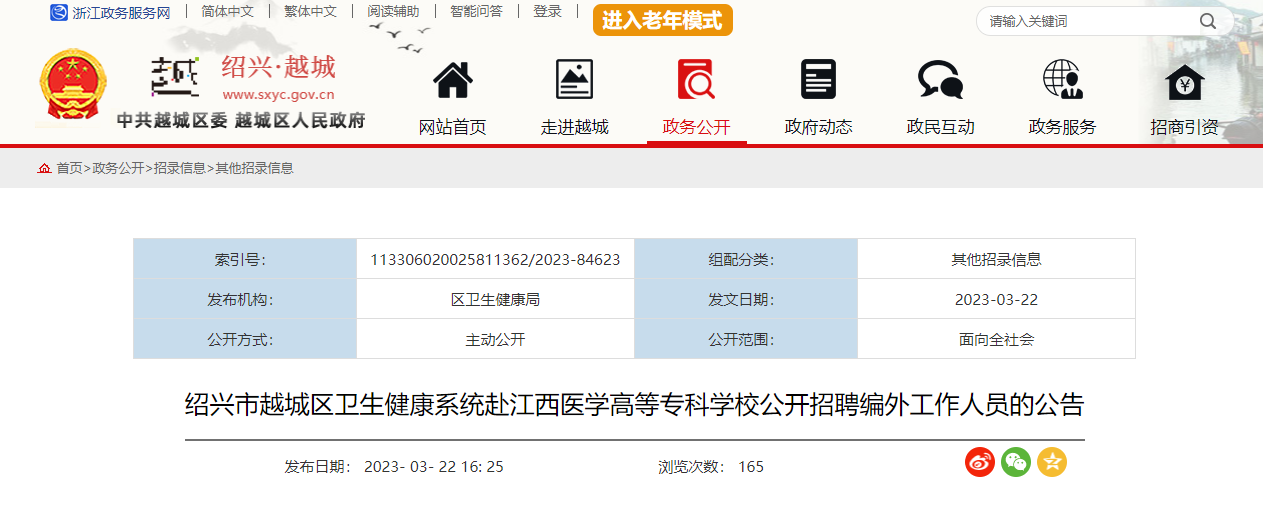Viewport: 1263px width, 505px height.
Task: Open 政务公开 menu item
Action: [696, 127]
